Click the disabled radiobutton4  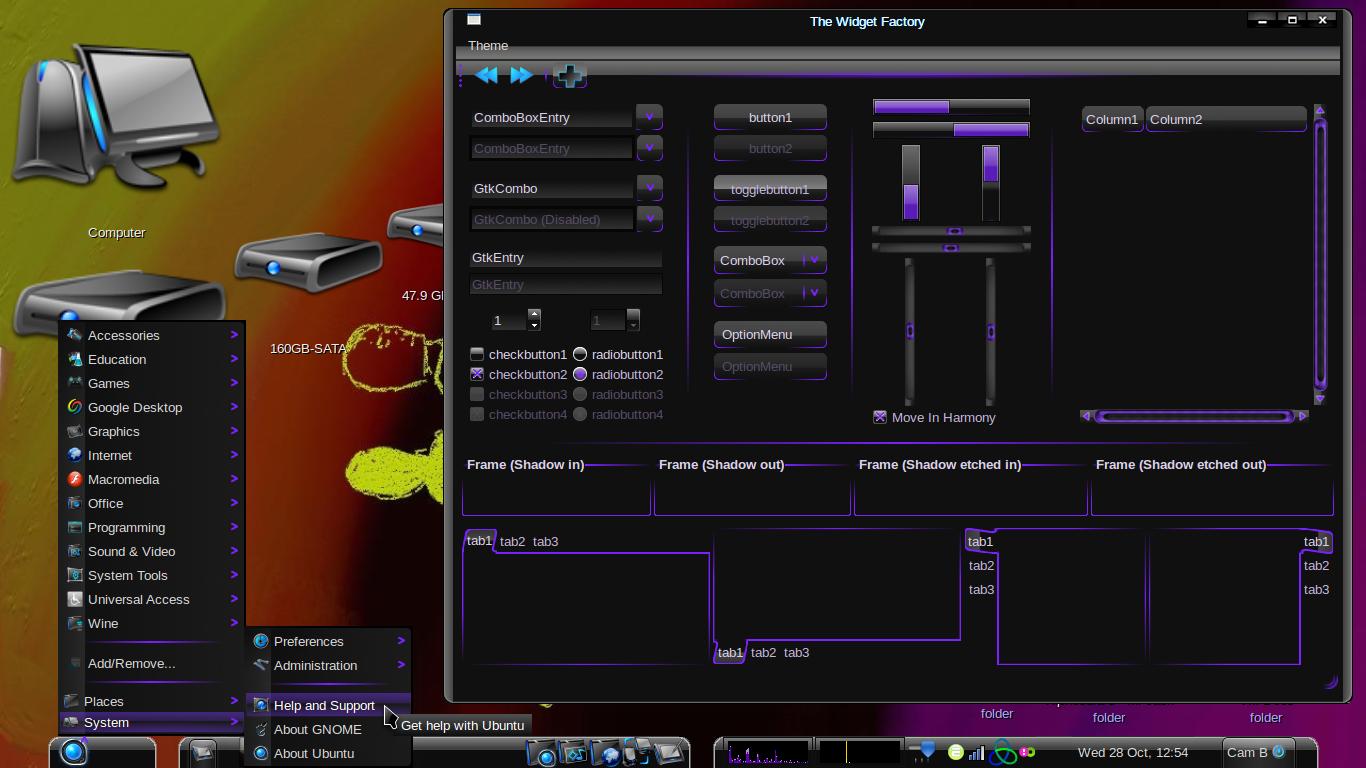(617, 414)
